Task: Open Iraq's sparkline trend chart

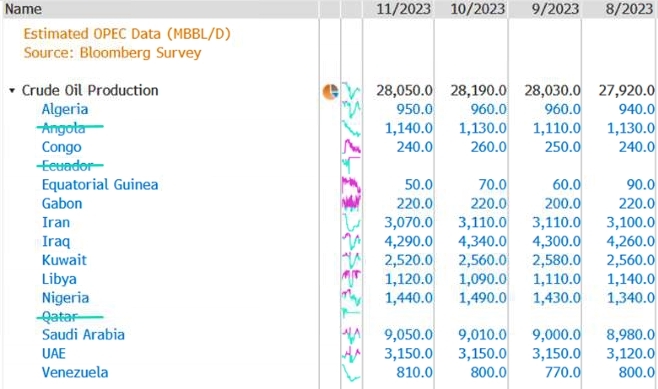Action: [x=351, y=241]
